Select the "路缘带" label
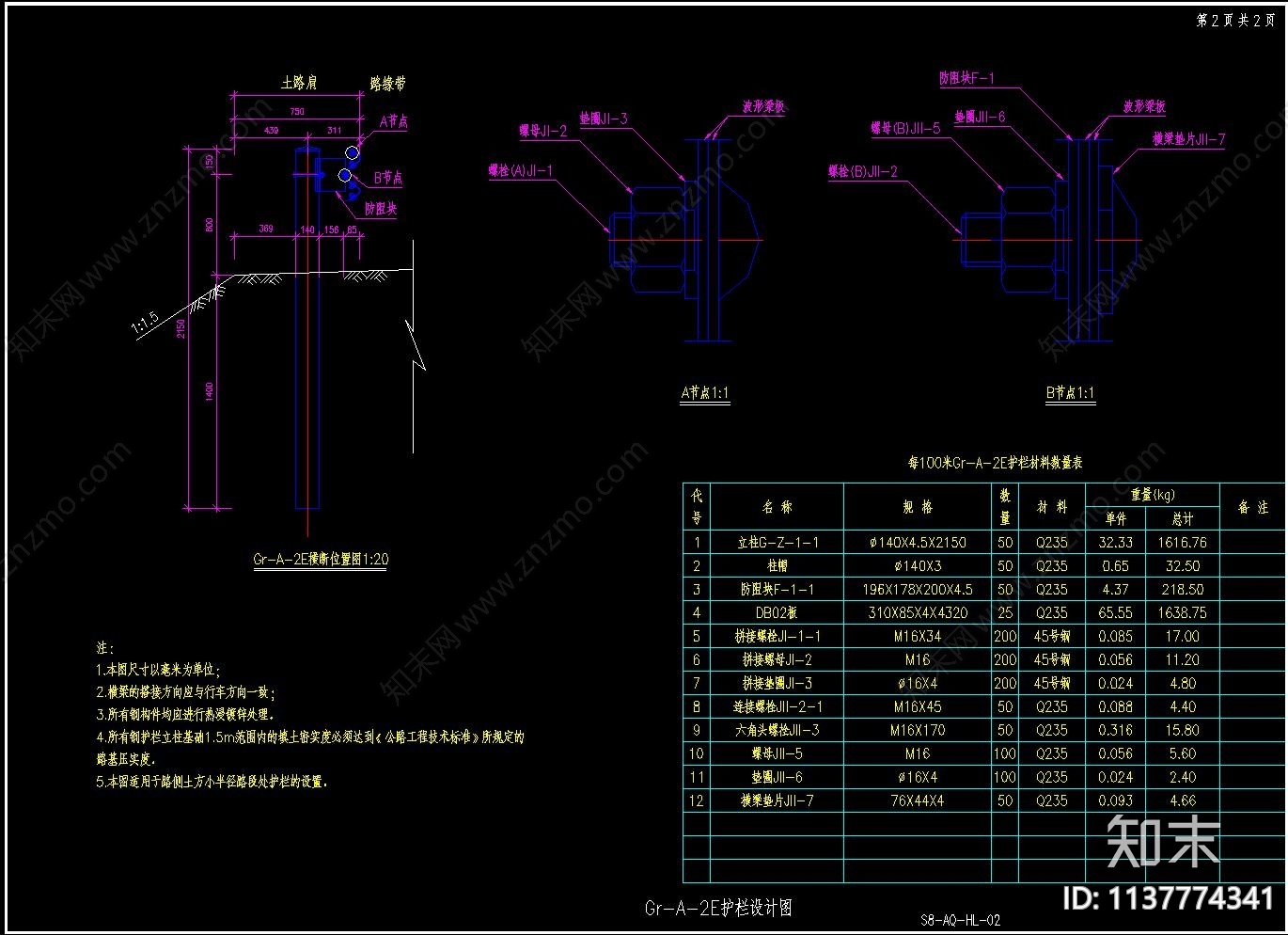This screenshot has height=935, width=1288. 387,85
